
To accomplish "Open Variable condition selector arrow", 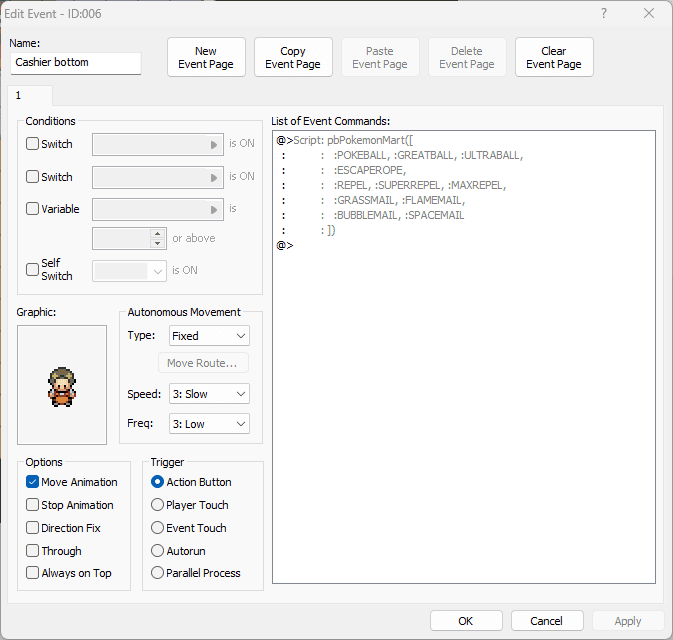I will (214, 209).
